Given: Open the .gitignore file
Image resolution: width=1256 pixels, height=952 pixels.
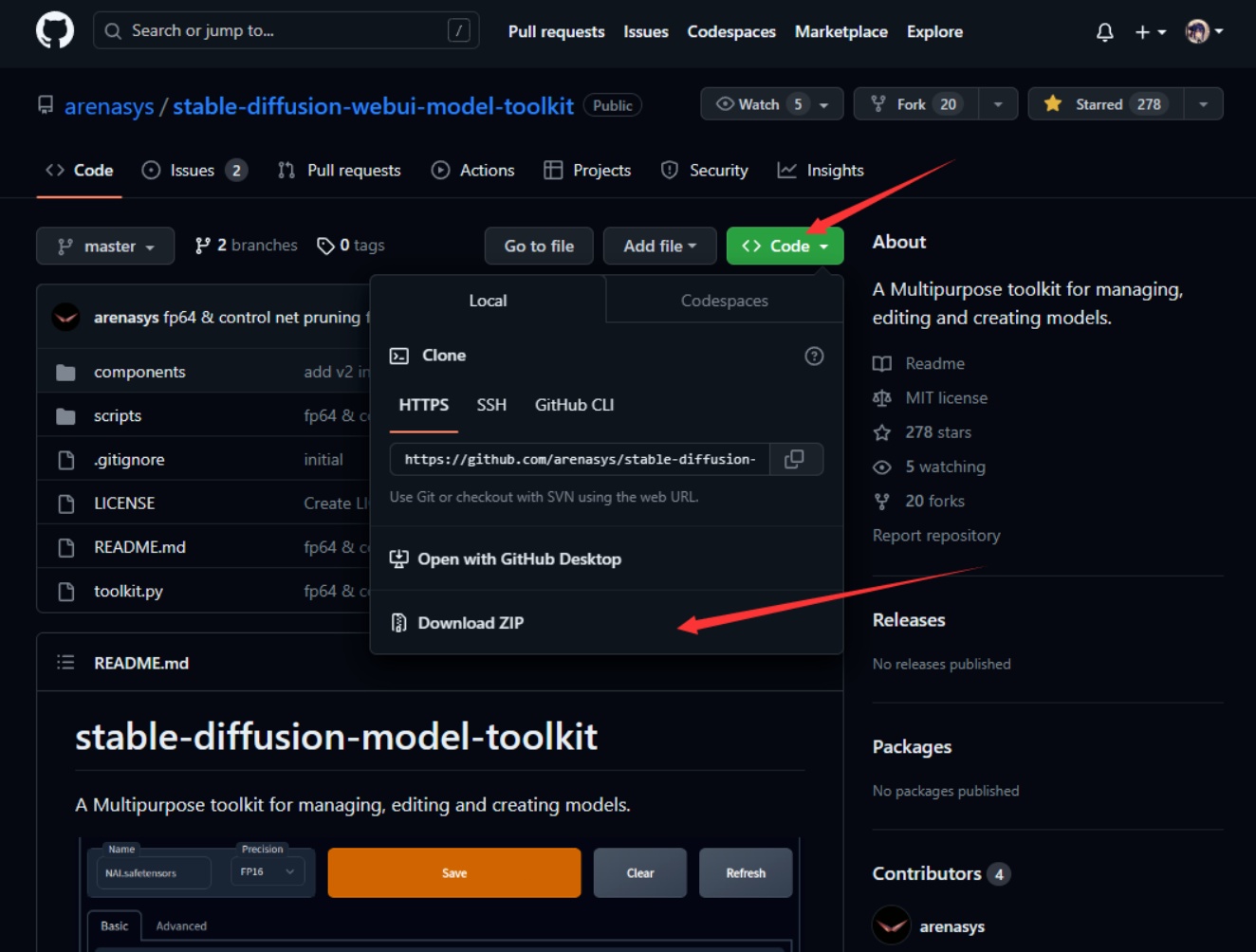Looking at the screenshot, I should [x=129, y=459].
